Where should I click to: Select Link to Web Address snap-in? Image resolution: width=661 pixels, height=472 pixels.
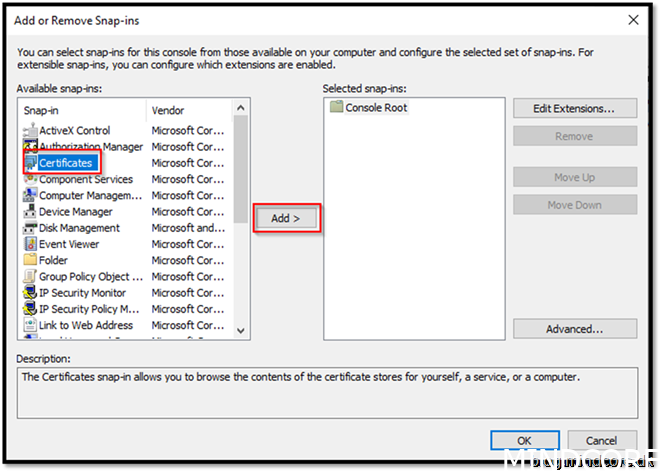tap(85, 325)
